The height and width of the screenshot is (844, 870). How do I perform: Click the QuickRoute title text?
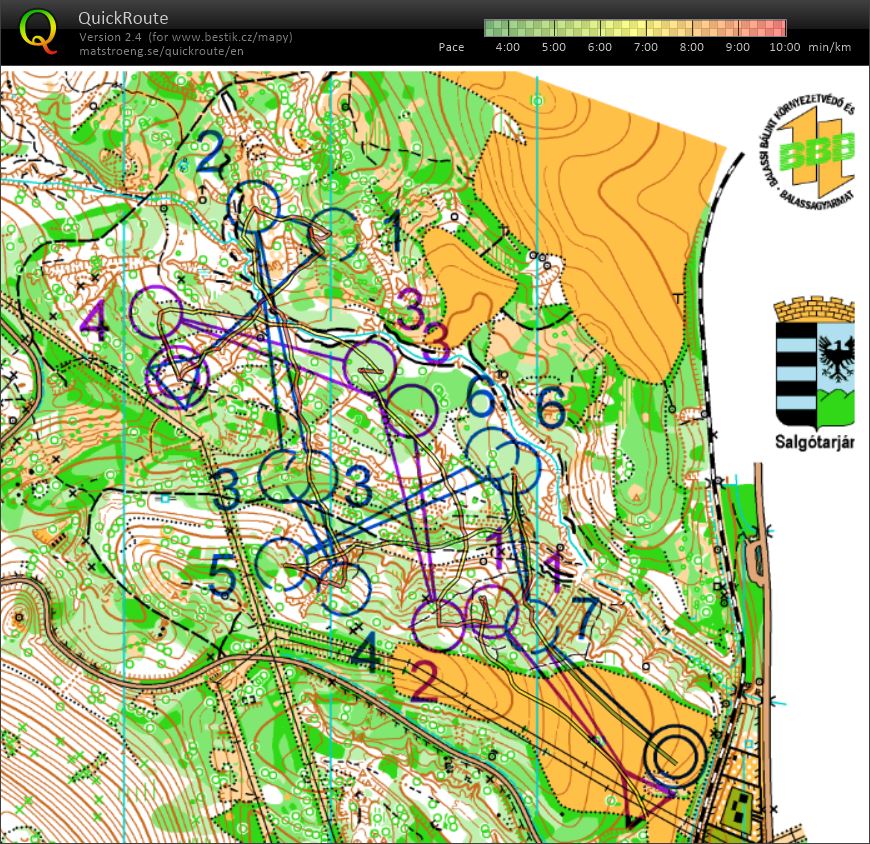(x=123, y=18)
